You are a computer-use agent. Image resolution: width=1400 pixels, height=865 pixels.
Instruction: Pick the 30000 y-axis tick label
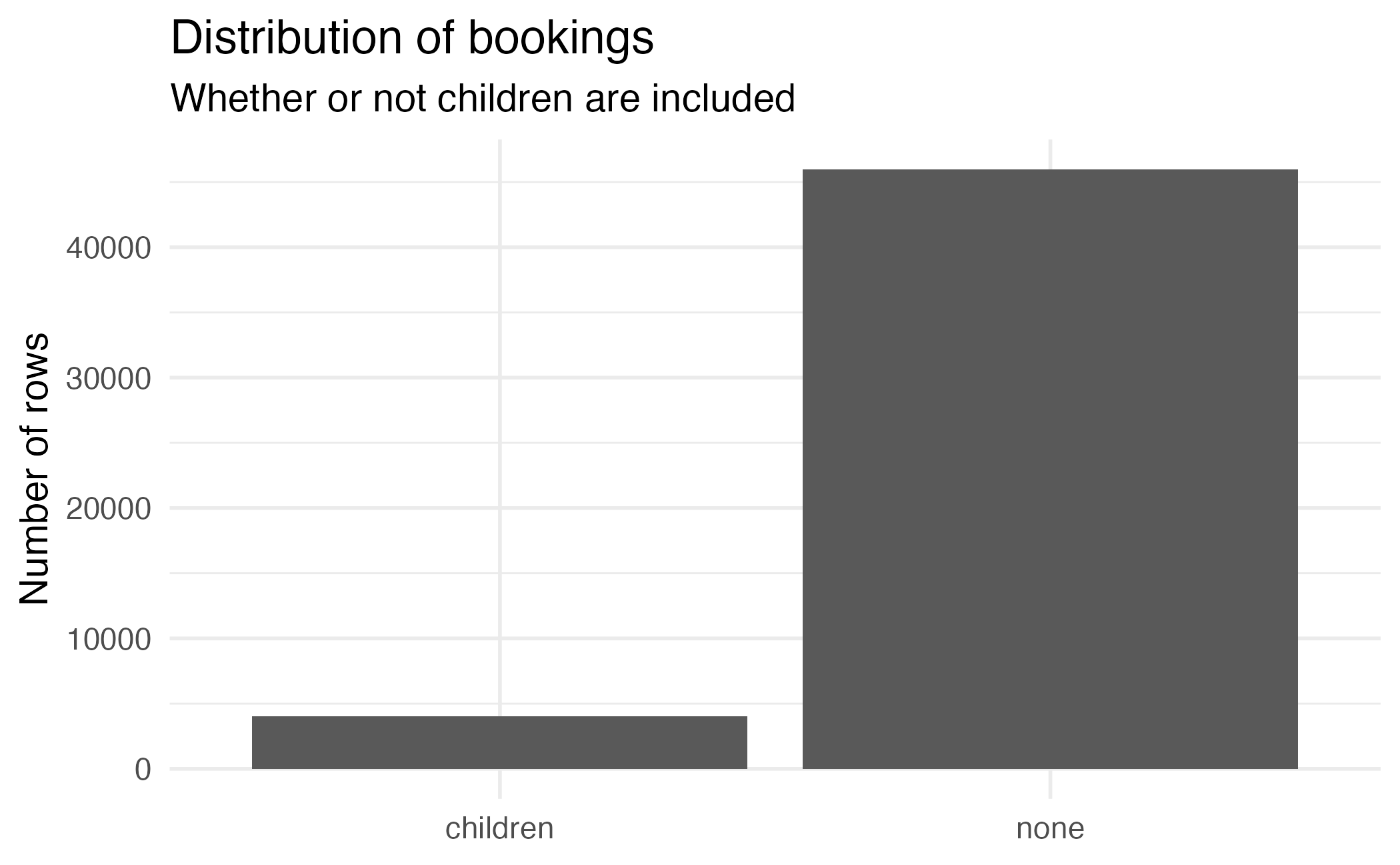coord(109,379)
